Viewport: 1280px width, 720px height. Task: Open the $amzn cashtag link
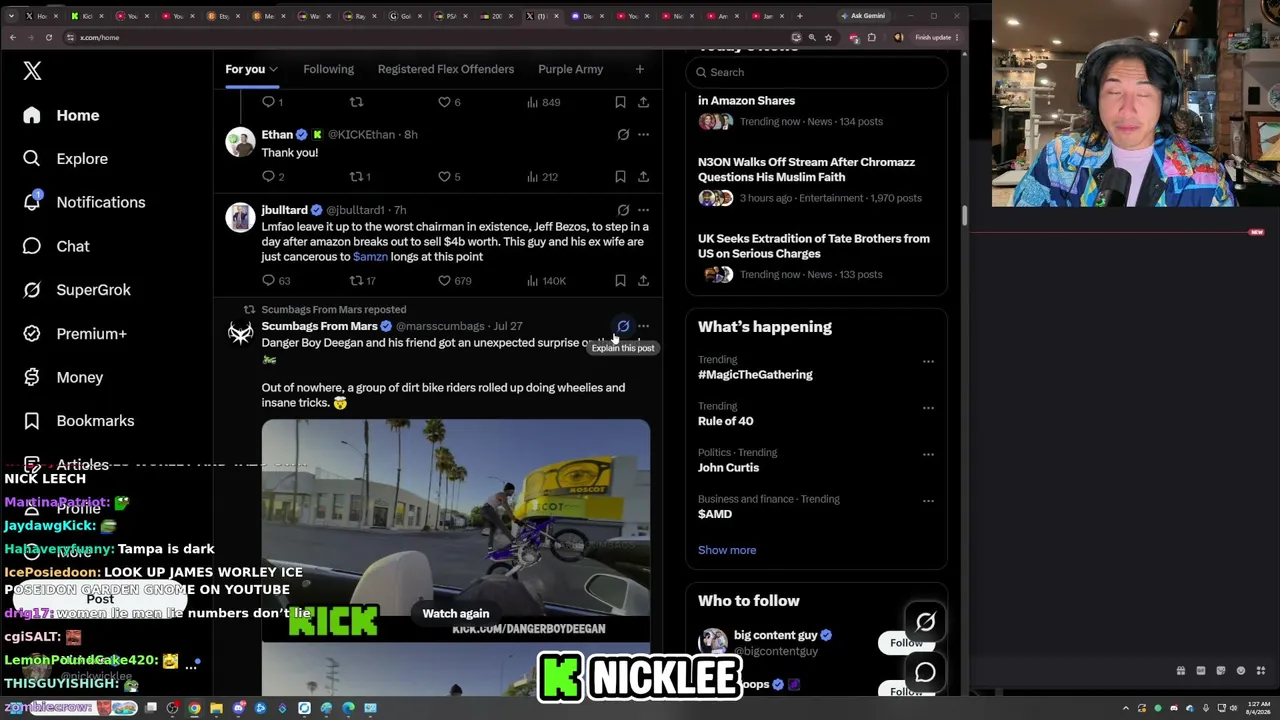point(370,257)
